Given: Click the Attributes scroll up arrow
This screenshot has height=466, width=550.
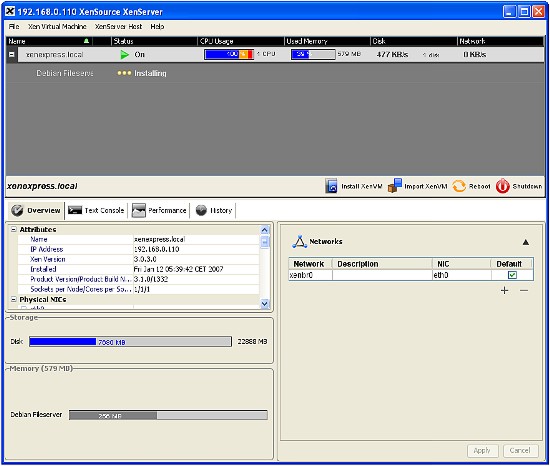Looking at the screenshot, I should (264, 230).
